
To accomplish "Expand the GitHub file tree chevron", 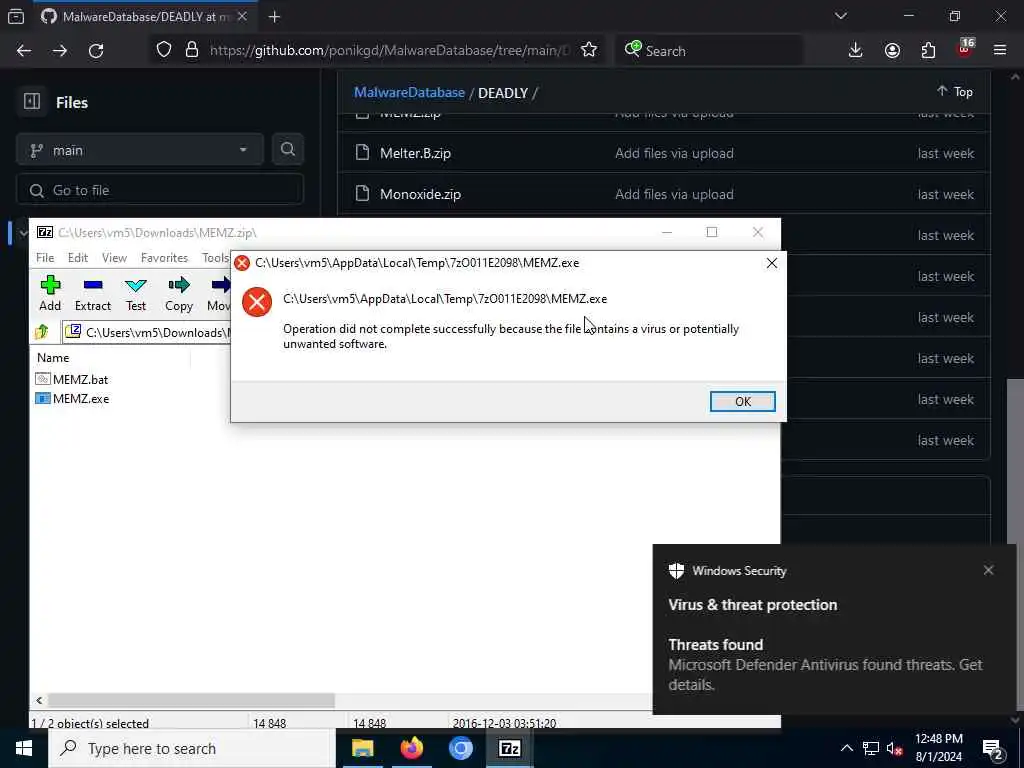I will pyautogui.click(x=24, y=232).
